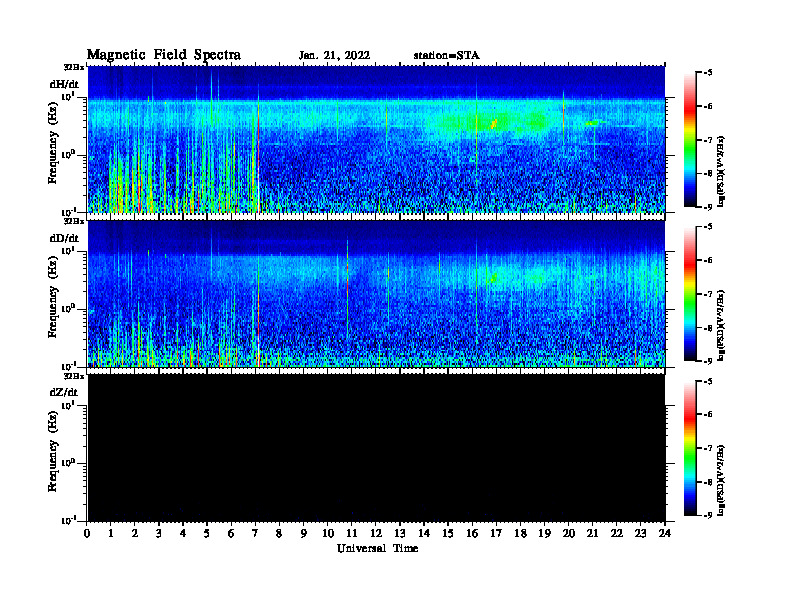Click hour tick "15" on time axis
Image resolution: width=792 pixels, height=612 pixels.
click(448, 534)
